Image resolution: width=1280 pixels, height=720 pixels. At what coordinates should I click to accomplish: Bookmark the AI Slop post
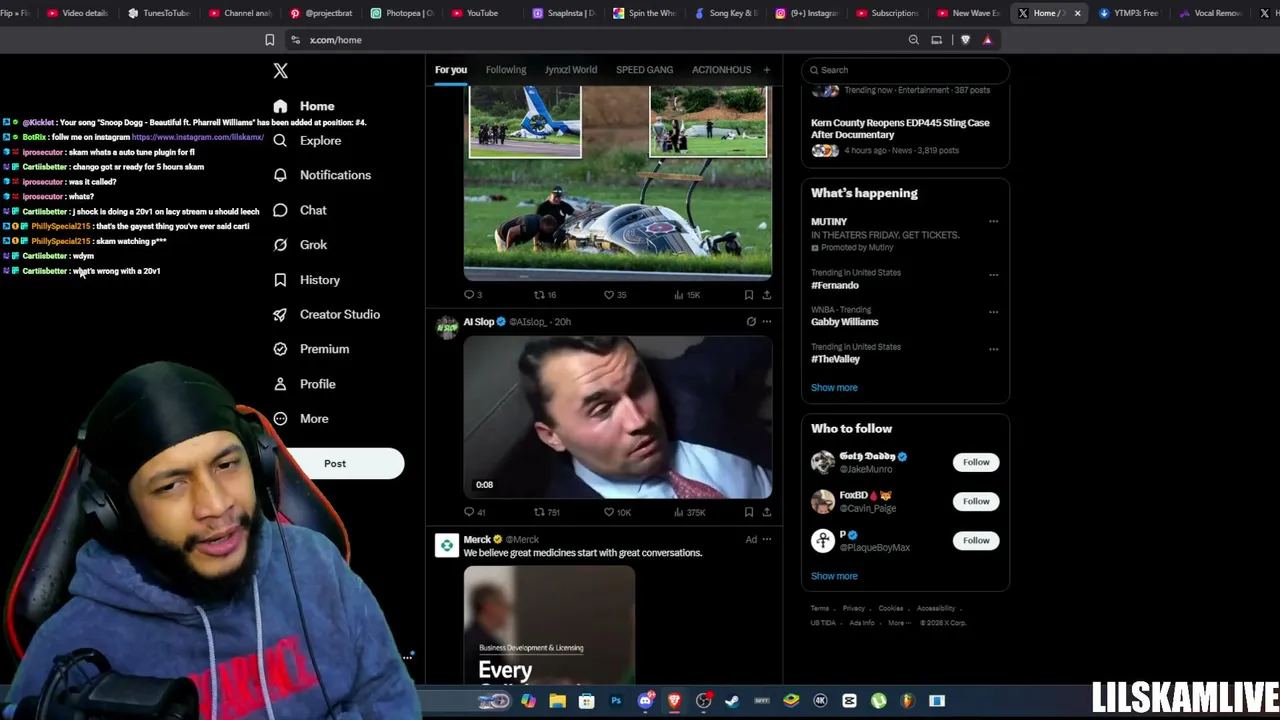(x=749, y=512)
